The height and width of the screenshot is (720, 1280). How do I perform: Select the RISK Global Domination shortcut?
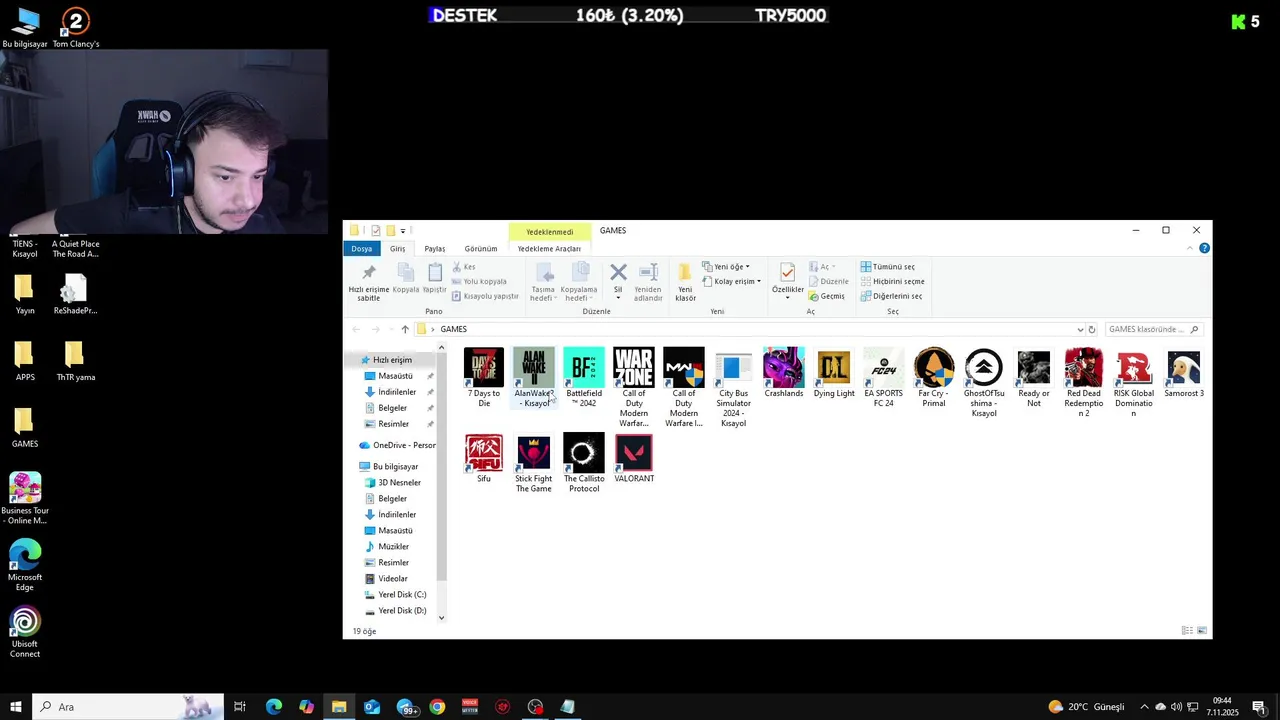coord(1134,382)
